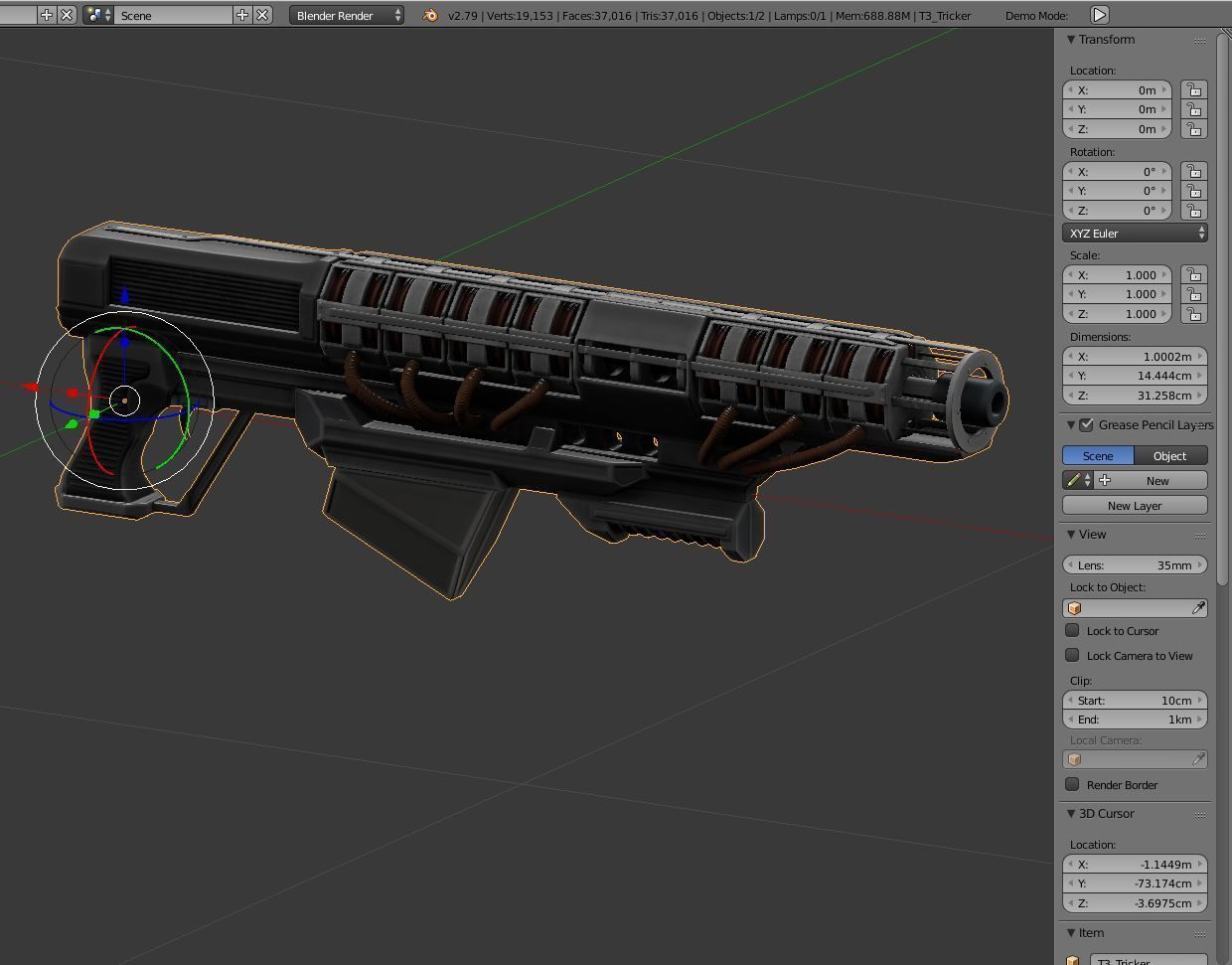Viewport: 1232px width, 965px height.
Task: Click the lock icon beside Location X
Action: pyautogui.click(x=1193, y=89)
